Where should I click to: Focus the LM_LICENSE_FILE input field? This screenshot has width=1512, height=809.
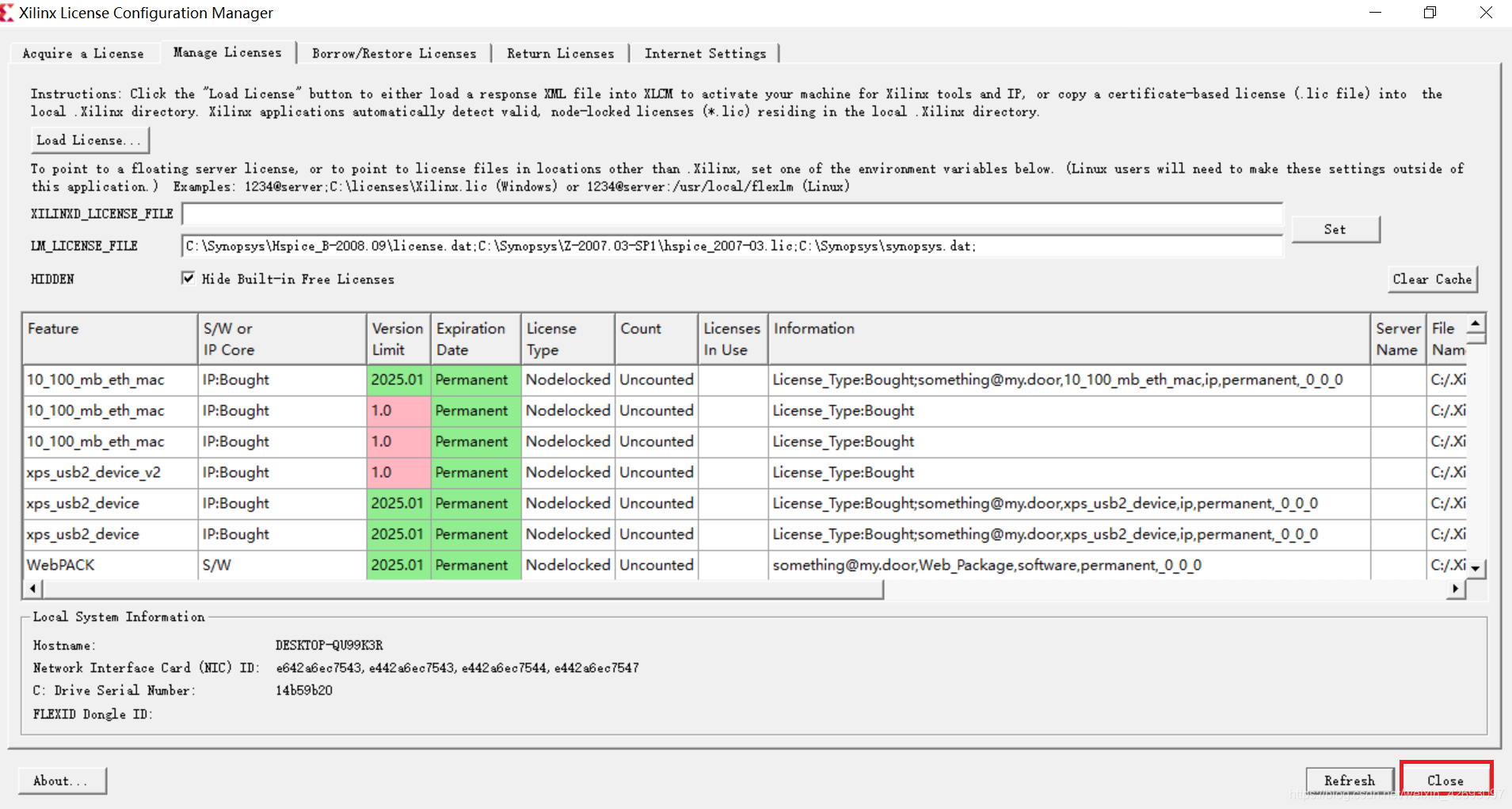coord(732,246)
